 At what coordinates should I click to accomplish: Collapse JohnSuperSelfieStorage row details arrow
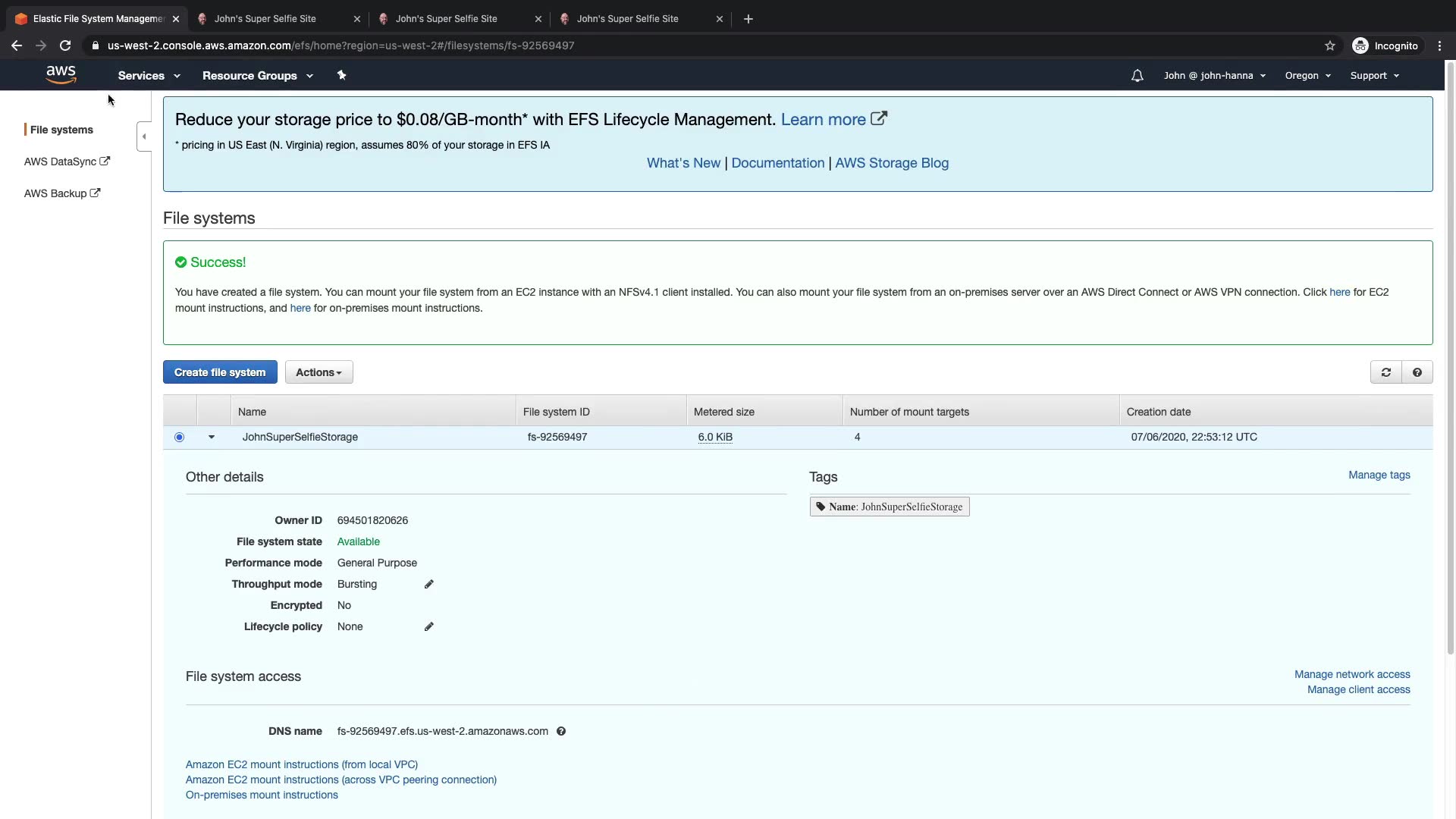212,437
